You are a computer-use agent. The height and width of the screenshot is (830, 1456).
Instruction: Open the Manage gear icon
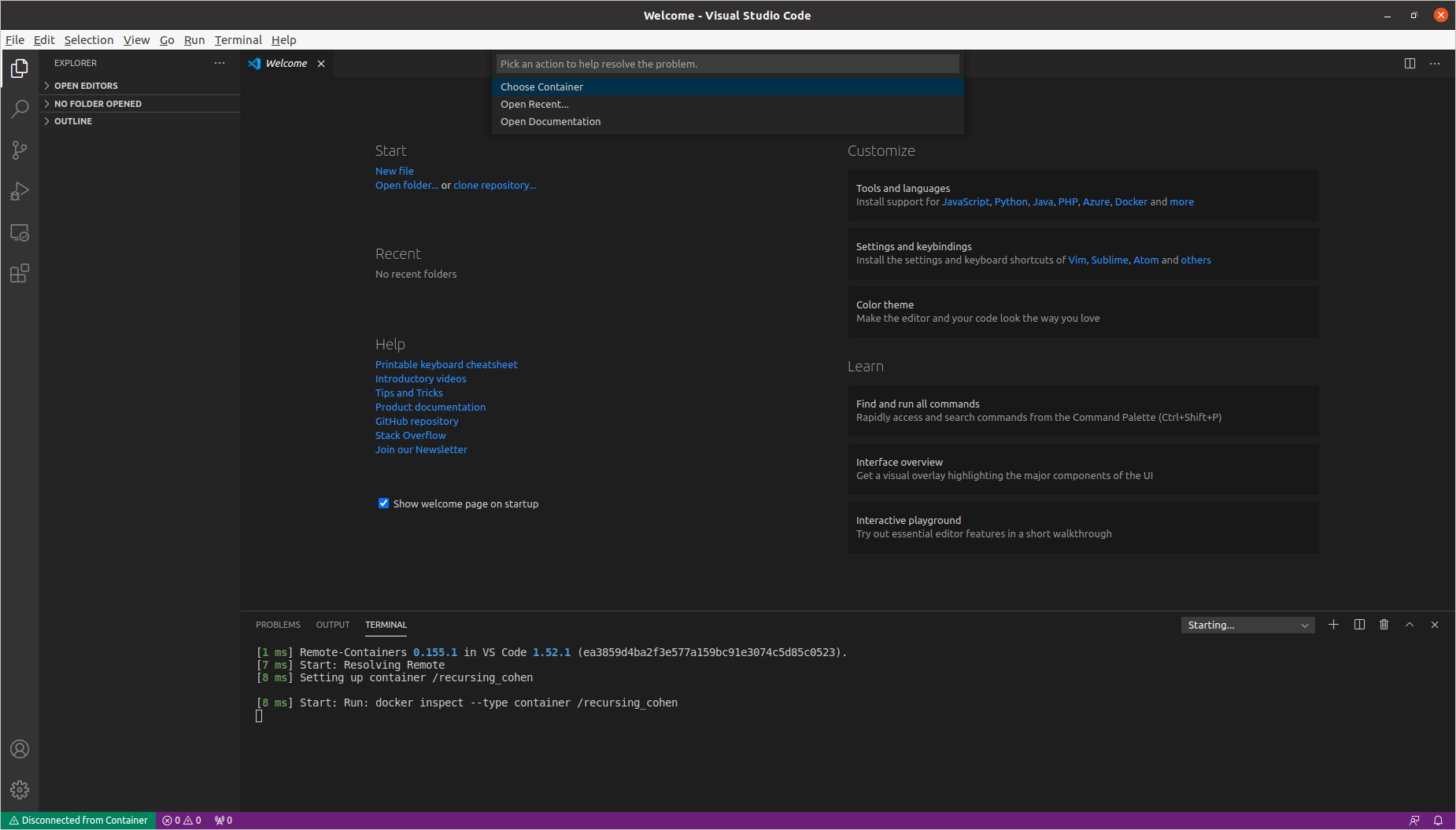pyautogui.click(x=20, y=790)
